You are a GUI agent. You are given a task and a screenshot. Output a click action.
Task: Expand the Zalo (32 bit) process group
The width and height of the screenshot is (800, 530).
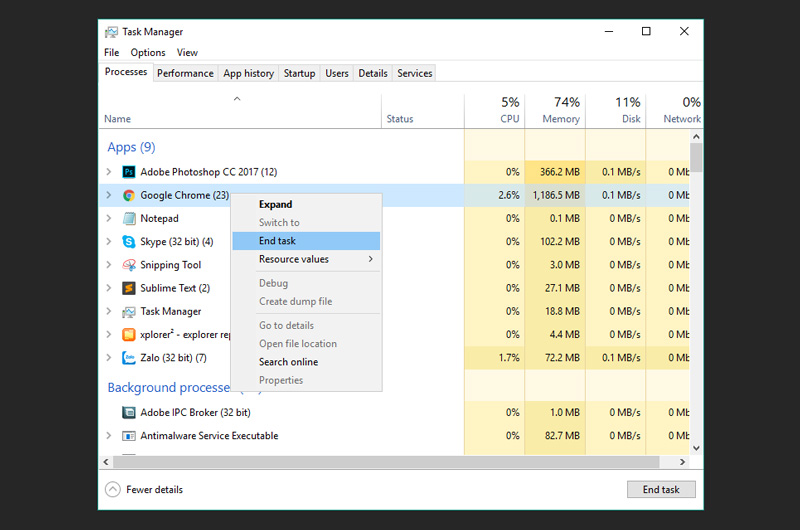[x=109, y=358]
